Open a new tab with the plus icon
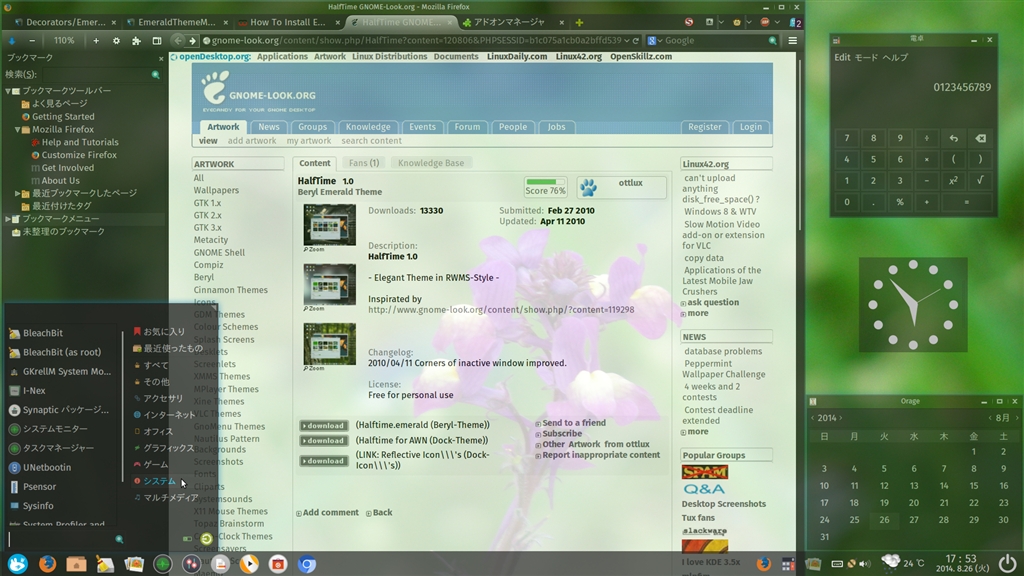Viewport: 1024px width, 576px height. coord(579,22)
